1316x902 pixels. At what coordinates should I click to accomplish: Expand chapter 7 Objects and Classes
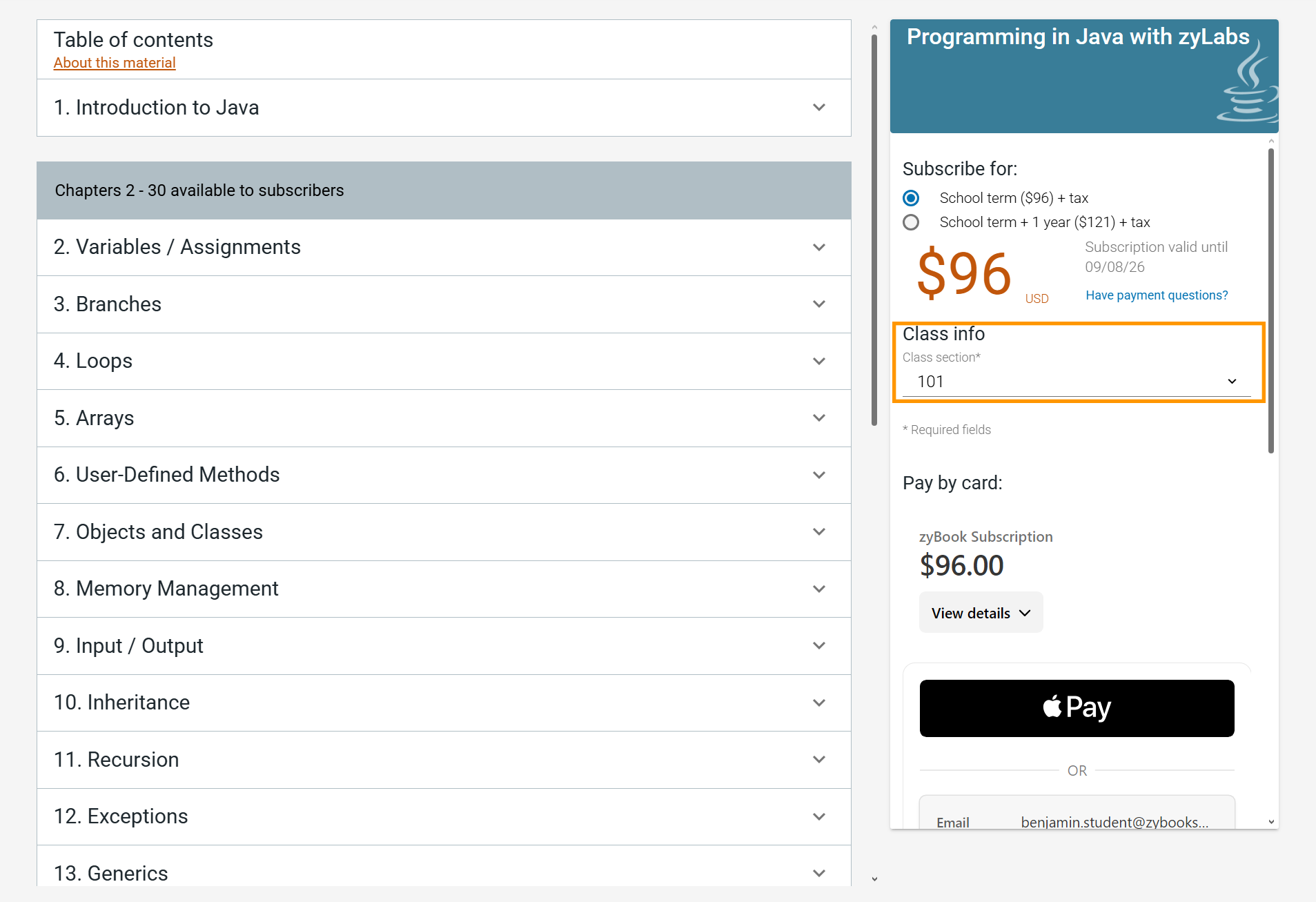click(444, 532)
